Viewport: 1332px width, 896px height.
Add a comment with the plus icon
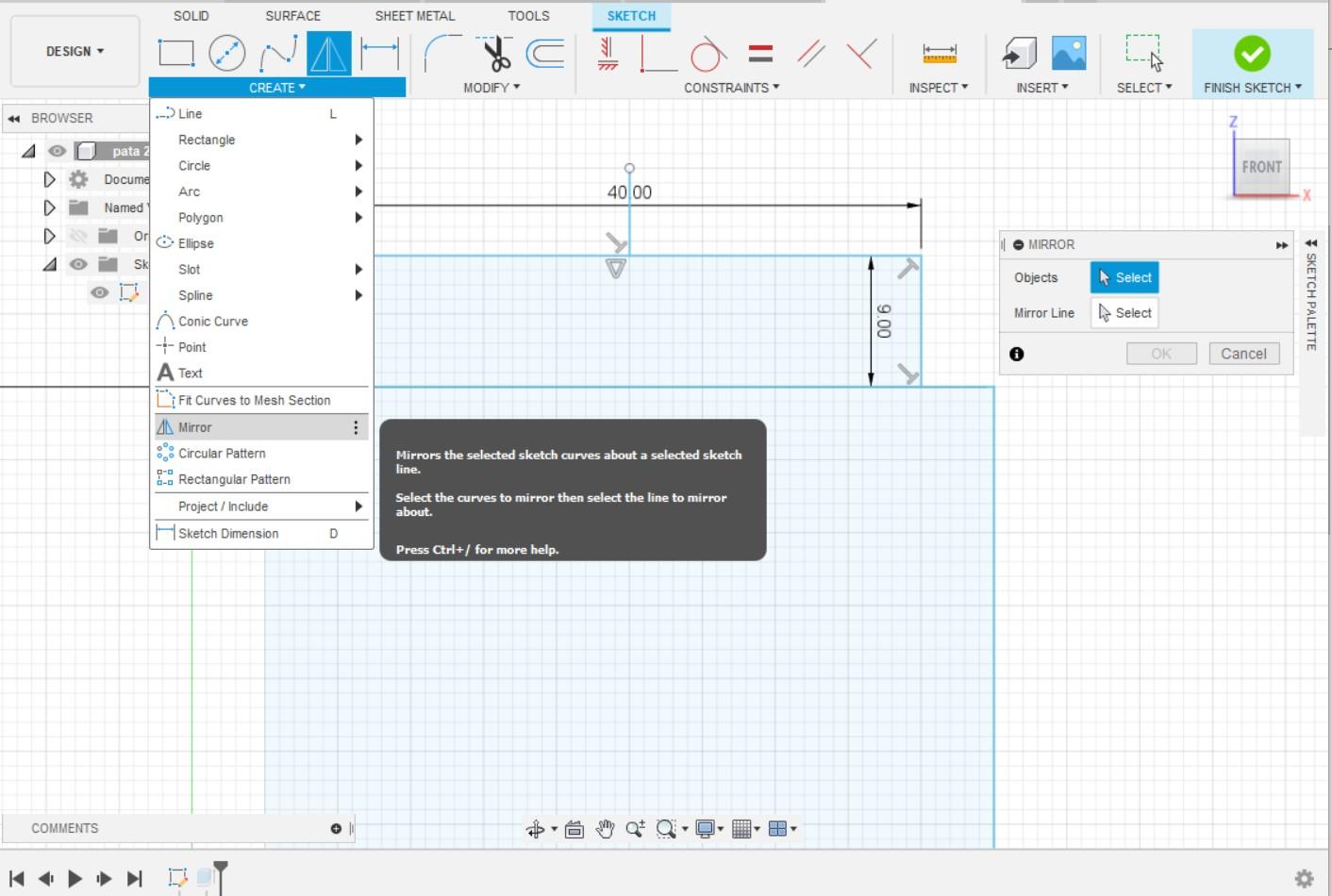pyautogui.click(x=336, y=828)
